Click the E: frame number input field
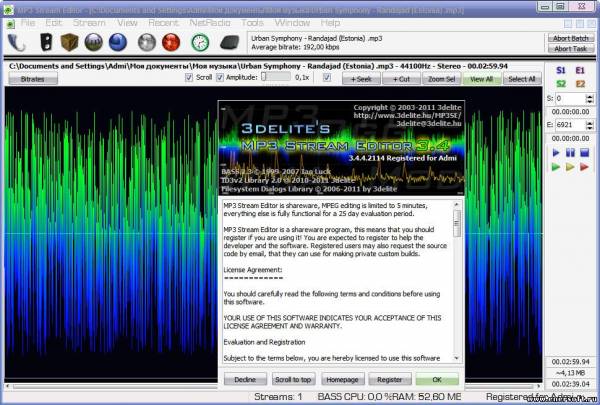Image resolution: width=600 pixels, height=405 pixels. coord(570,125)
